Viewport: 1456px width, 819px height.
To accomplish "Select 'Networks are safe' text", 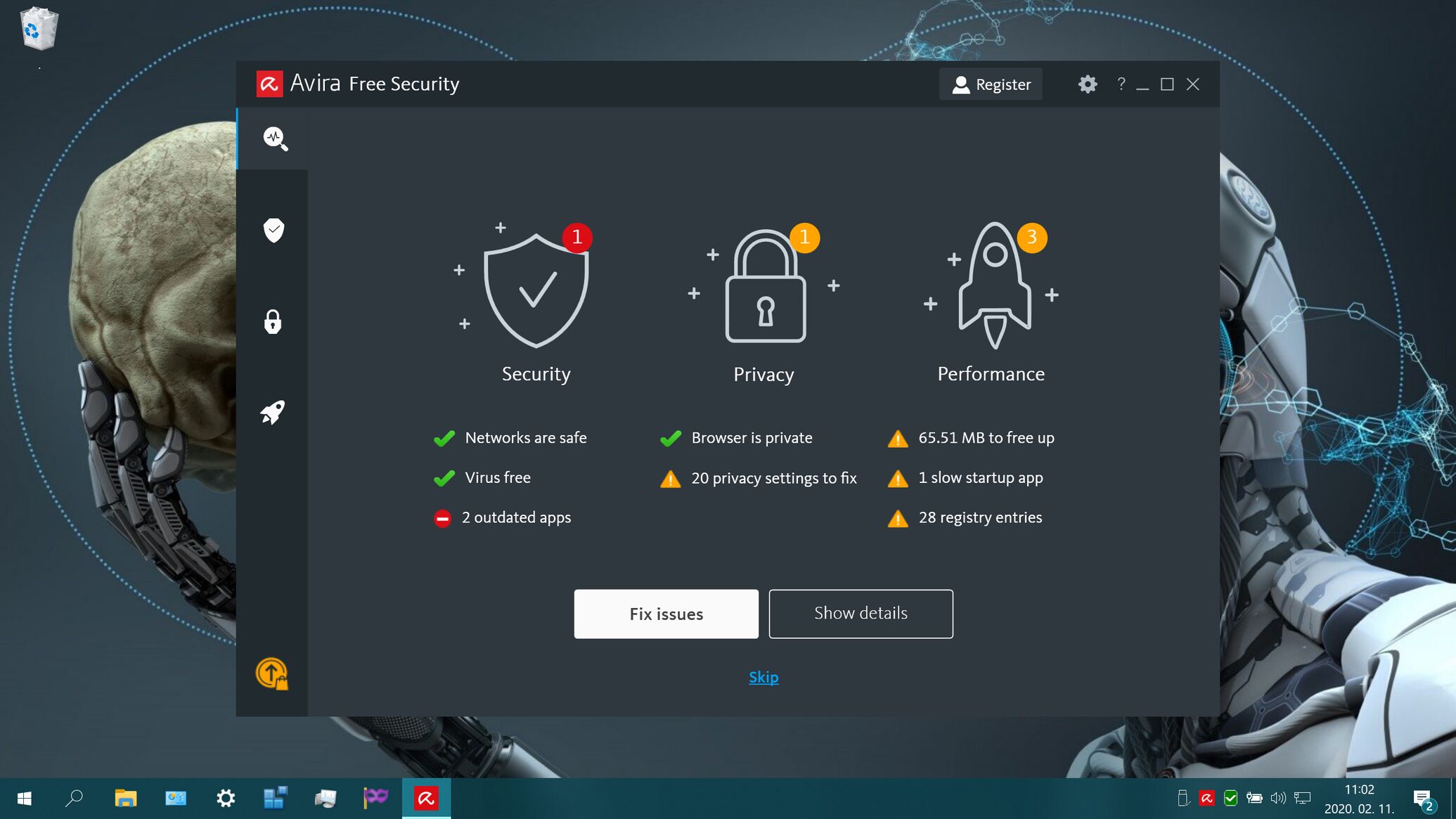I will [525, 438].
